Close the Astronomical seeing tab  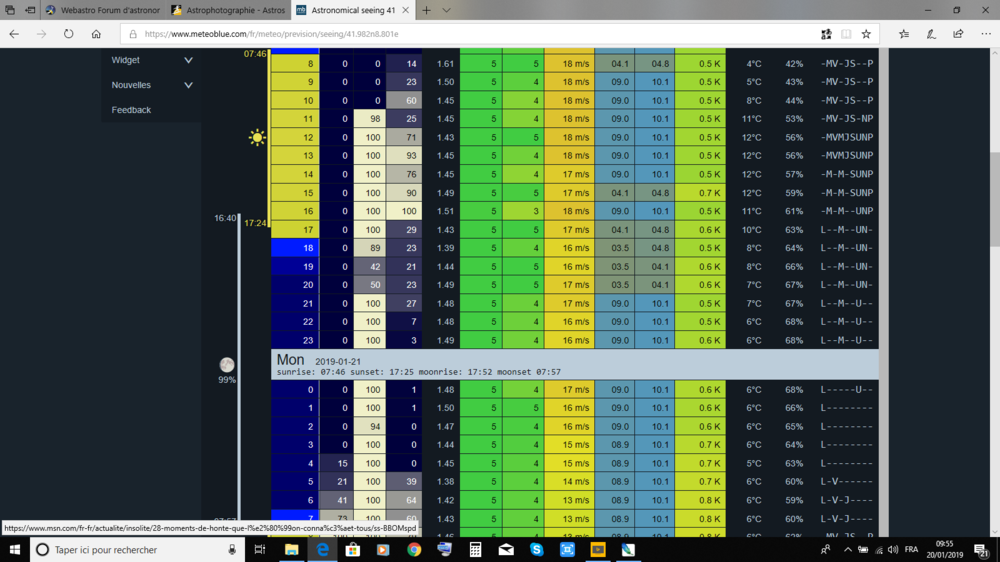click(x=406, y=10)
